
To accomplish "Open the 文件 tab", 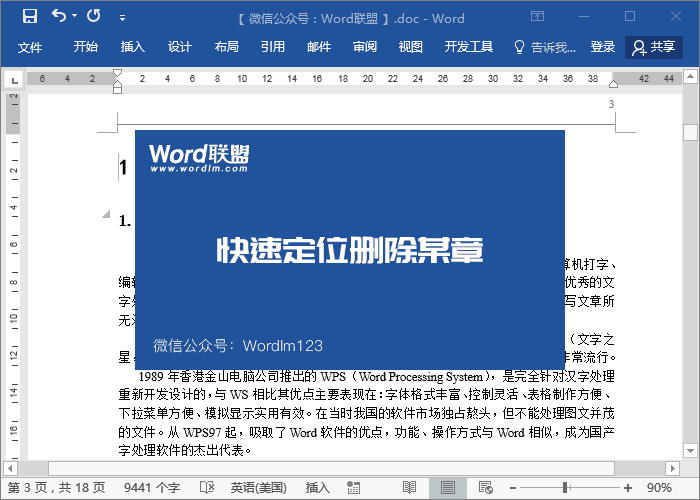I will point(30,47).
